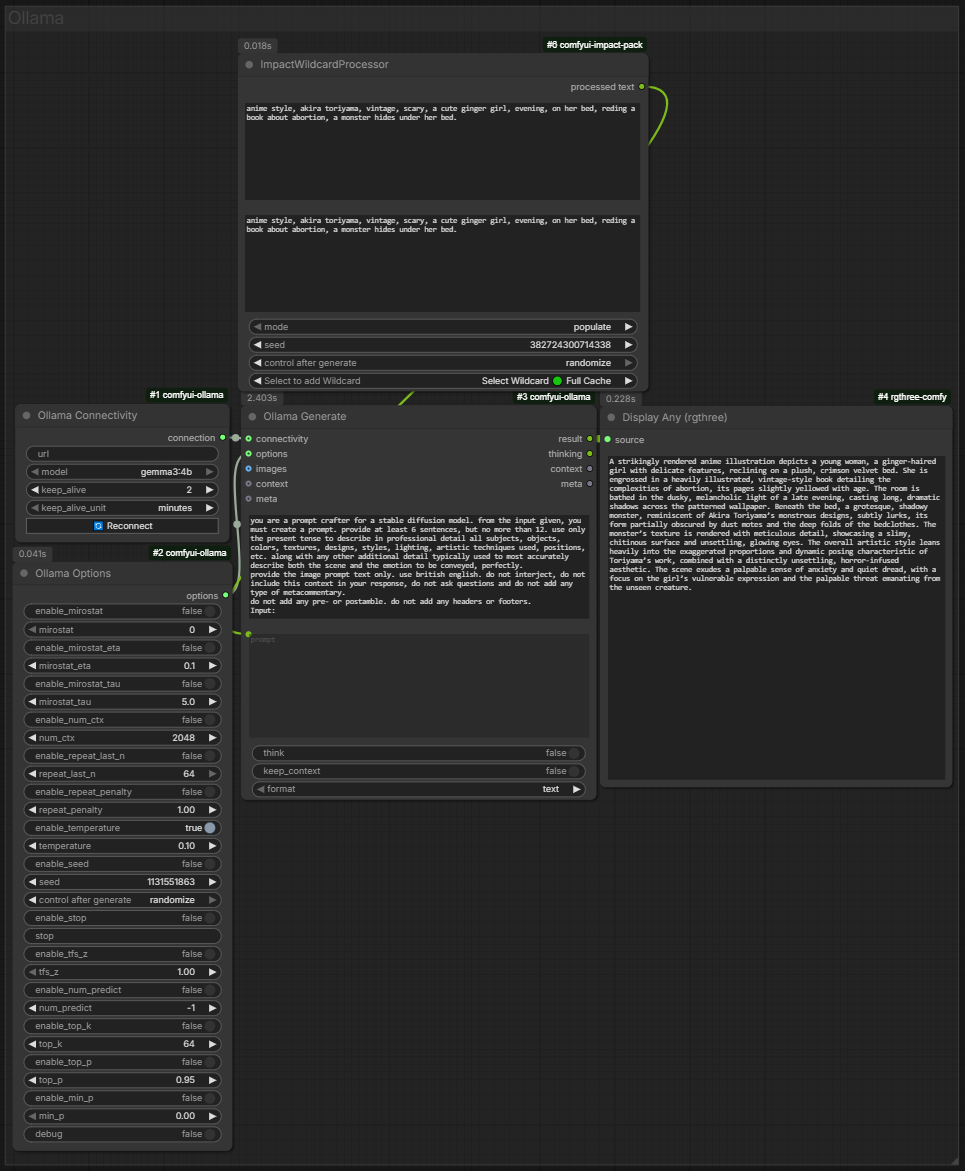Image resolution: width=965 pixels, height=1171 pixels.
Task: Click the #2 comfyui-ollama badge
Action: click(x=190, y=553)
